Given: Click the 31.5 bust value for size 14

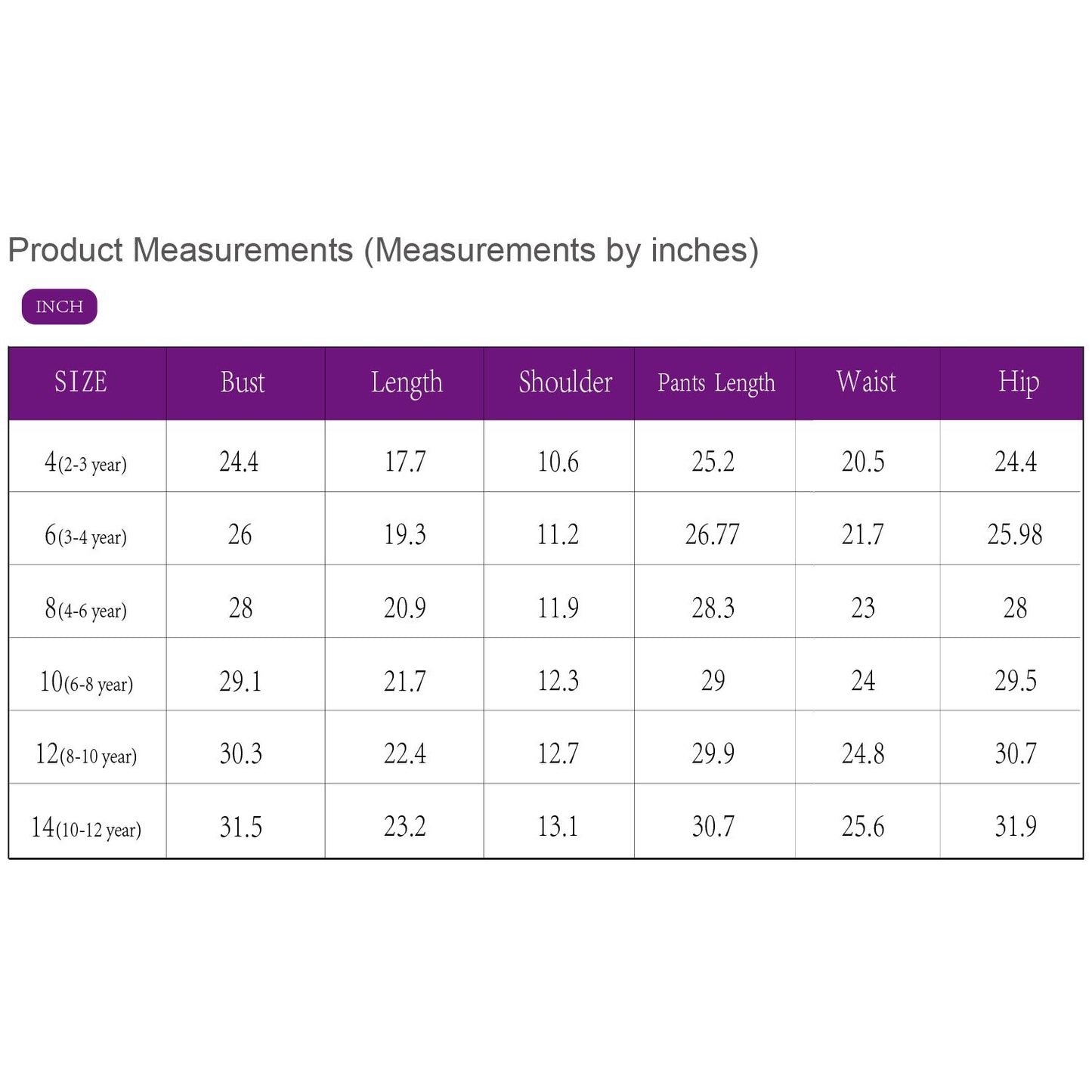Looking at the screenshot, I should tap(241, 828).
